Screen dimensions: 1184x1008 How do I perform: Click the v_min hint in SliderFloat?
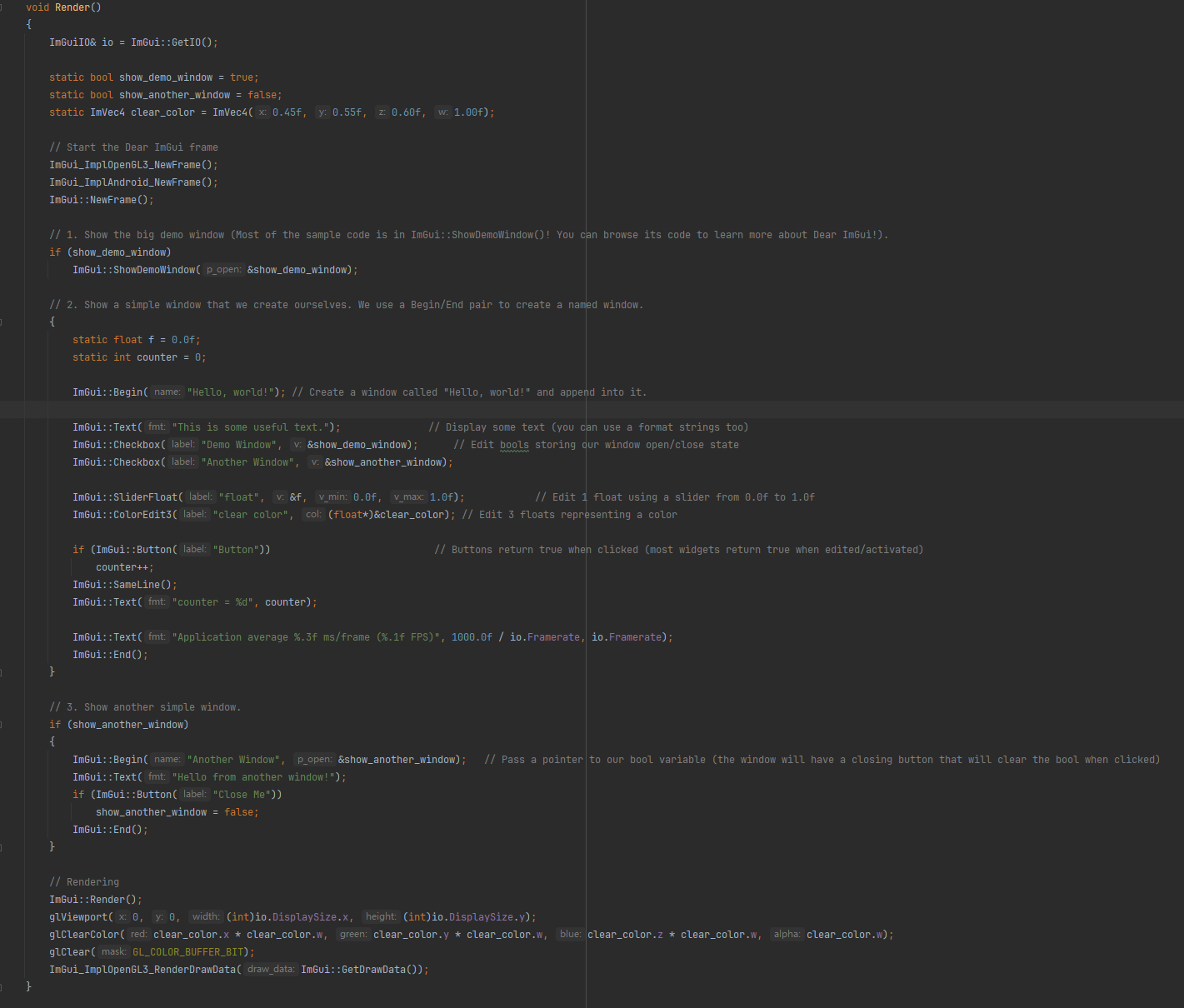coord(332,497)
